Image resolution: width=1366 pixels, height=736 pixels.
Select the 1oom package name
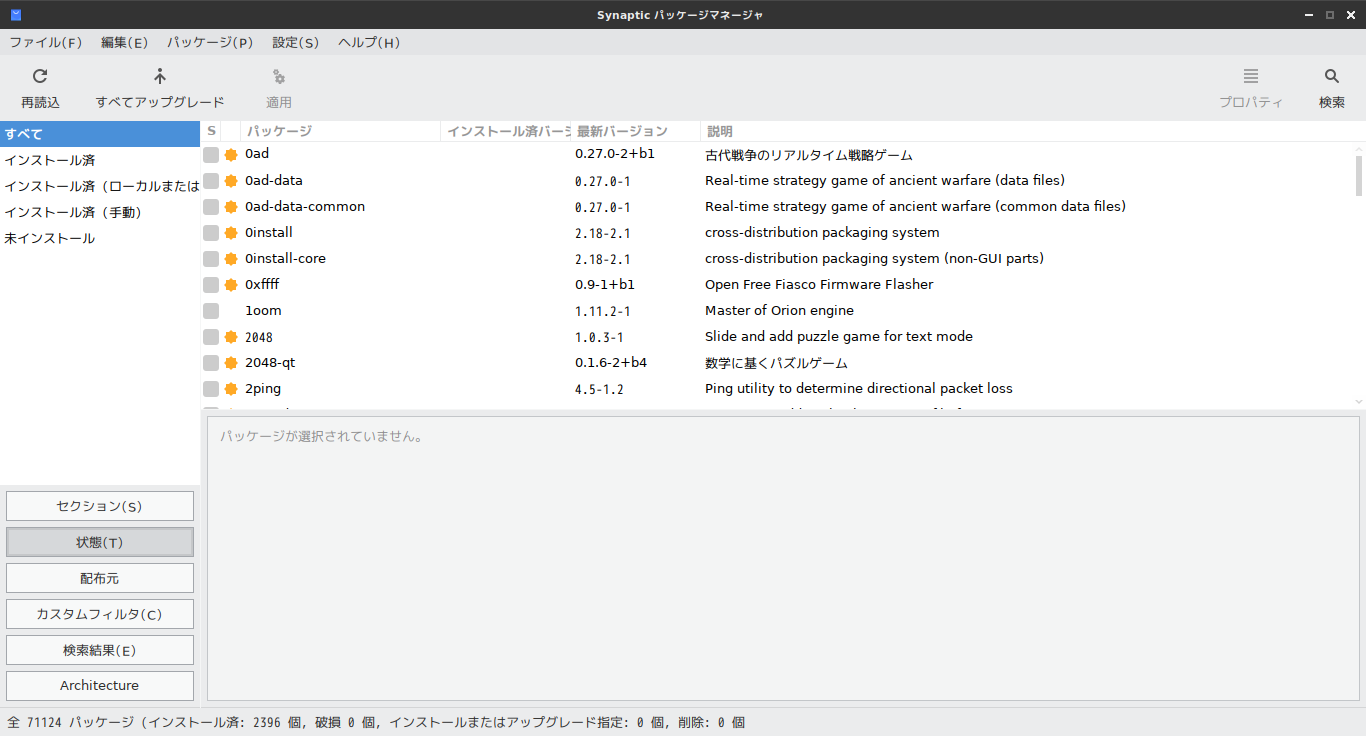[x=263, y=311]
